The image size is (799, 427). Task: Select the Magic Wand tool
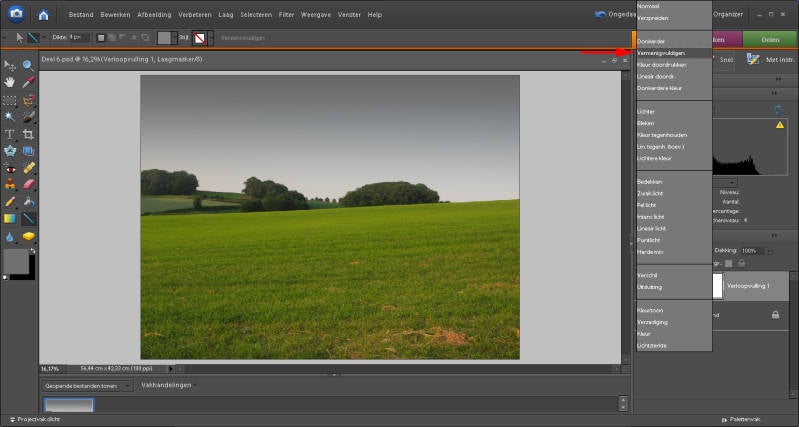coord(10,117)
